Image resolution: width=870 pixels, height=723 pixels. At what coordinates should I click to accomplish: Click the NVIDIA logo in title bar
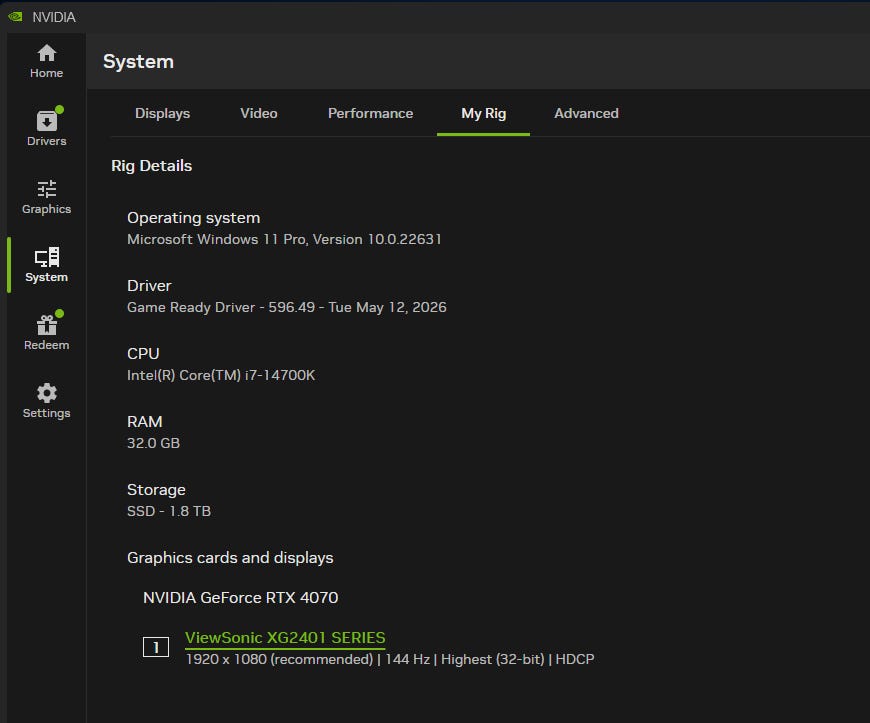pos(16,17)
